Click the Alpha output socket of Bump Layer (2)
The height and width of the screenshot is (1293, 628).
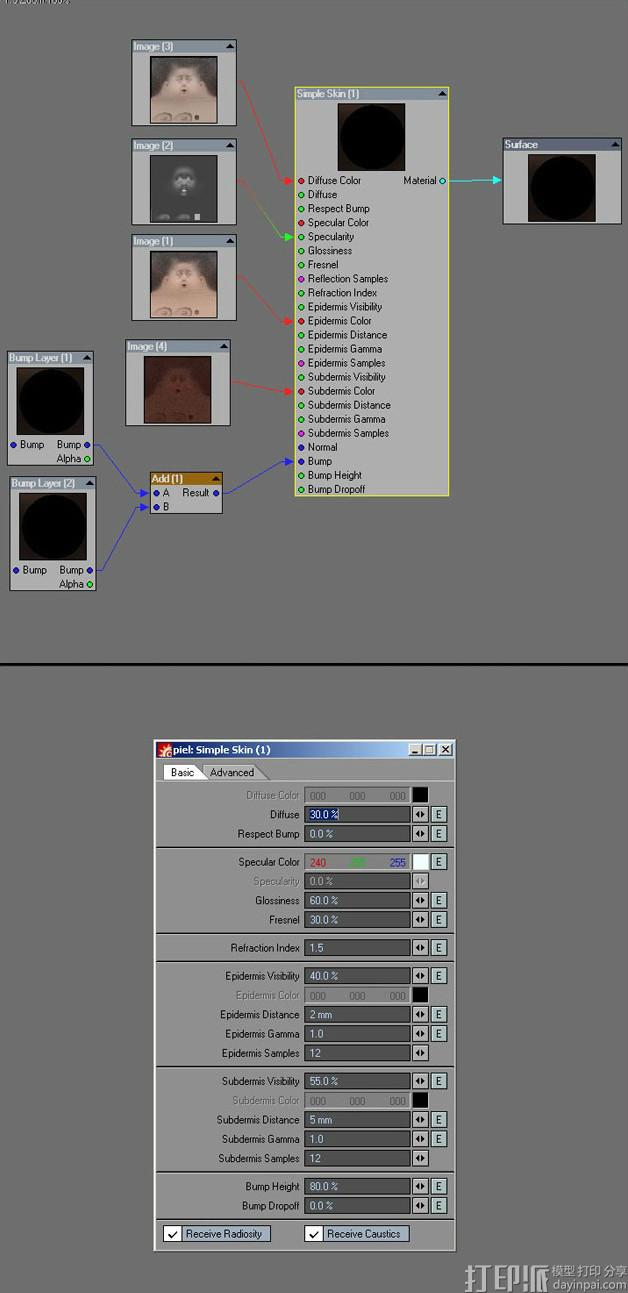89,584
